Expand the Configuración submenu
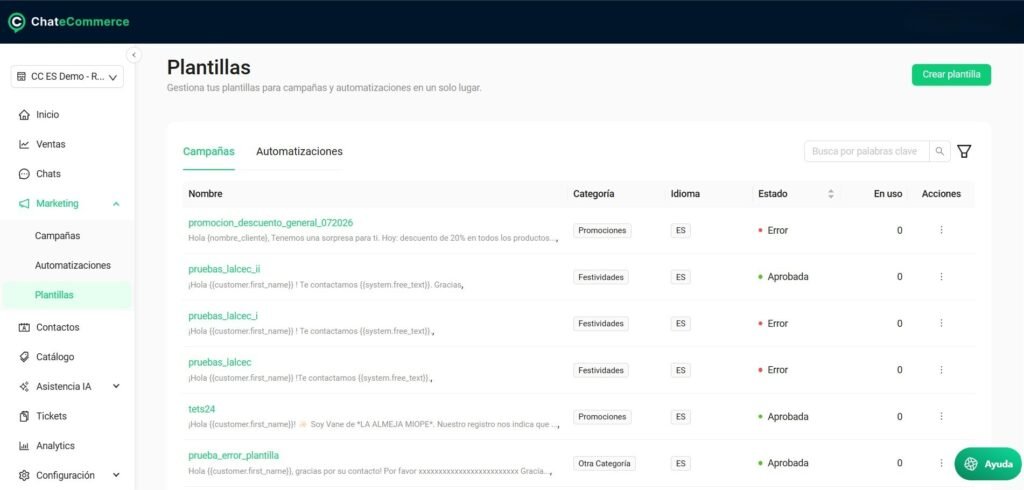This screenshot has width=1024, height=490. pos(116,475)
